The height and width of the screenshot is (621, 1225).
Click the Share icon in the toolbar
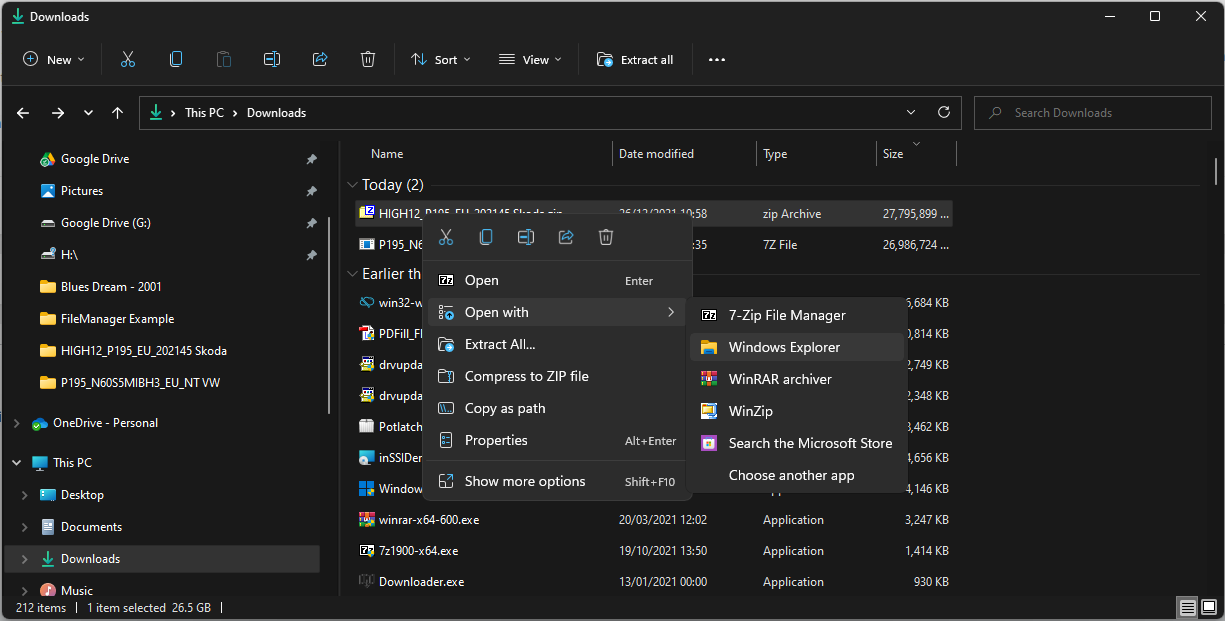320,60
